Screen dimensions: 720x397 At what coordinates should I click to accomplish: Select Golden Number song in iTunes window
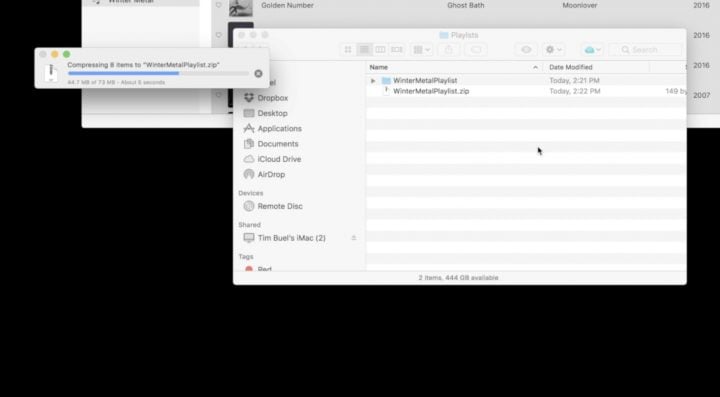click(x=287, y=6)
